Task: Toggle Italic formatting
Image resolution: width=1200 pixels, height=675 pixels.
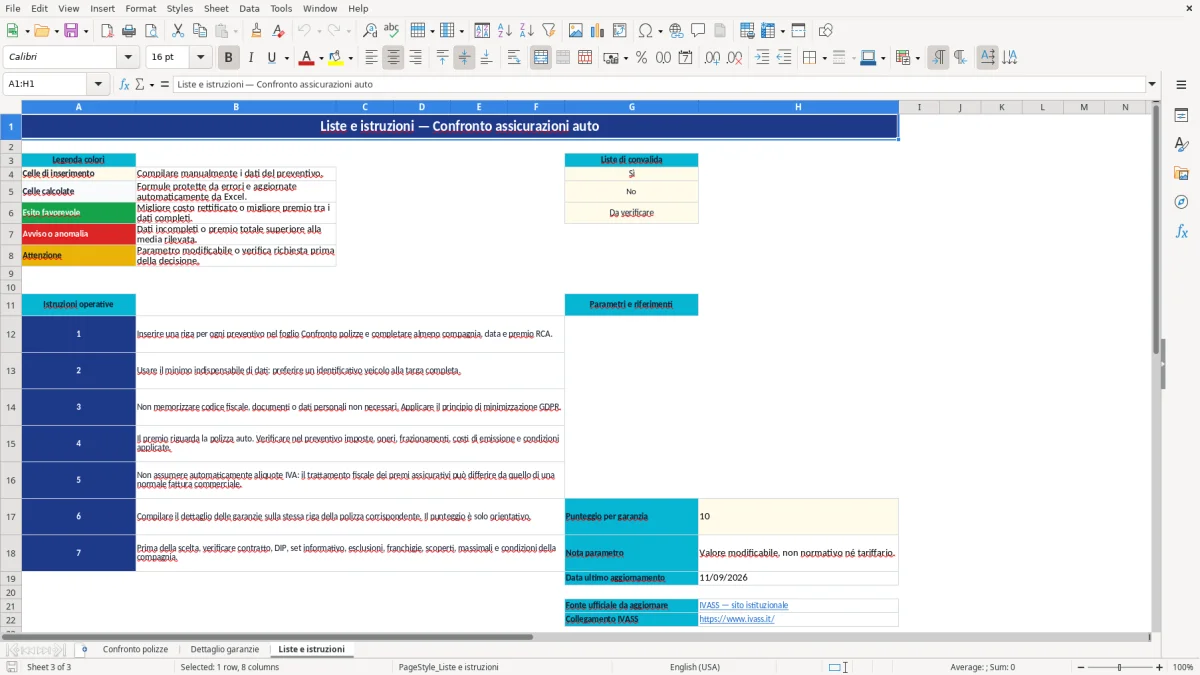Action: [x=251, y=58]
